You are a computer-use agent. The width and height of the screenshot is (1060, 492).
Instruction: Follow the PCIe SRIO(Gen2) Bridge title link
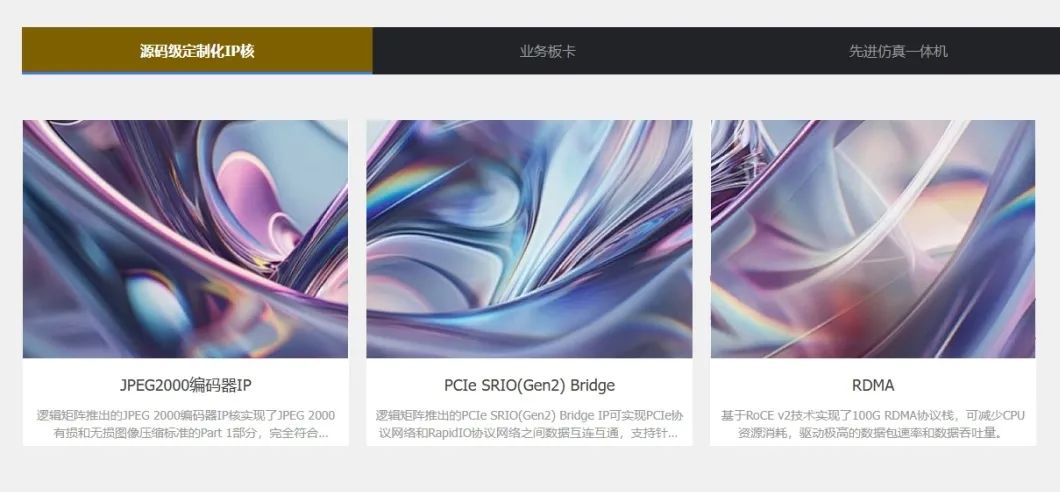pyautogui.click(x=529, y=385)
